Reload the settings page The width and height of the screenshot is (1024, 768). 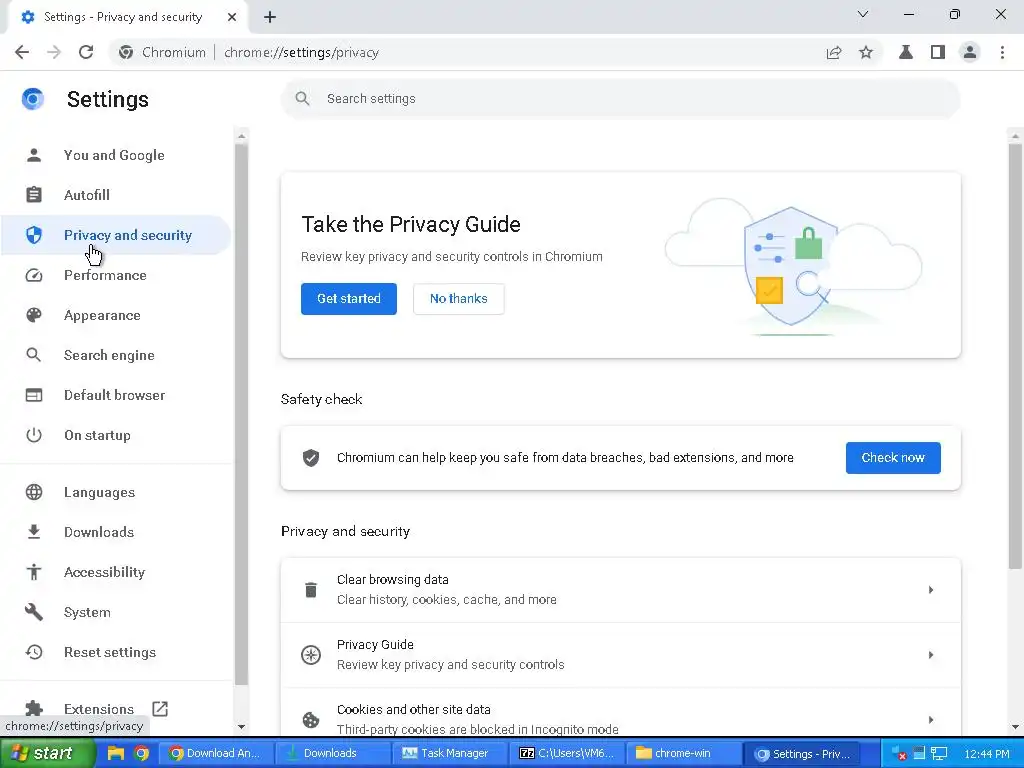point(86,52)
